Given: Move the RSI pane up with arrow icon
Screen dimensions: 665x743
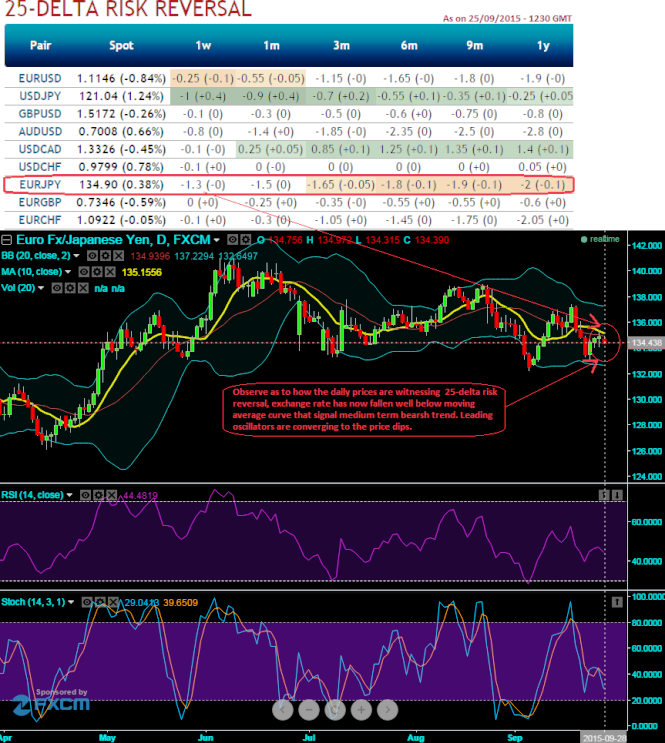Looking at the screenshot, I should click(x=604, y=495).
